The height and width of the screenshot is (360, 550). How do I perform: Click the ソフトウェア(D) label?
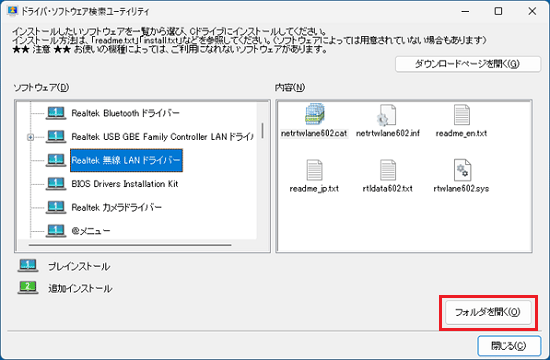[41, 87]
